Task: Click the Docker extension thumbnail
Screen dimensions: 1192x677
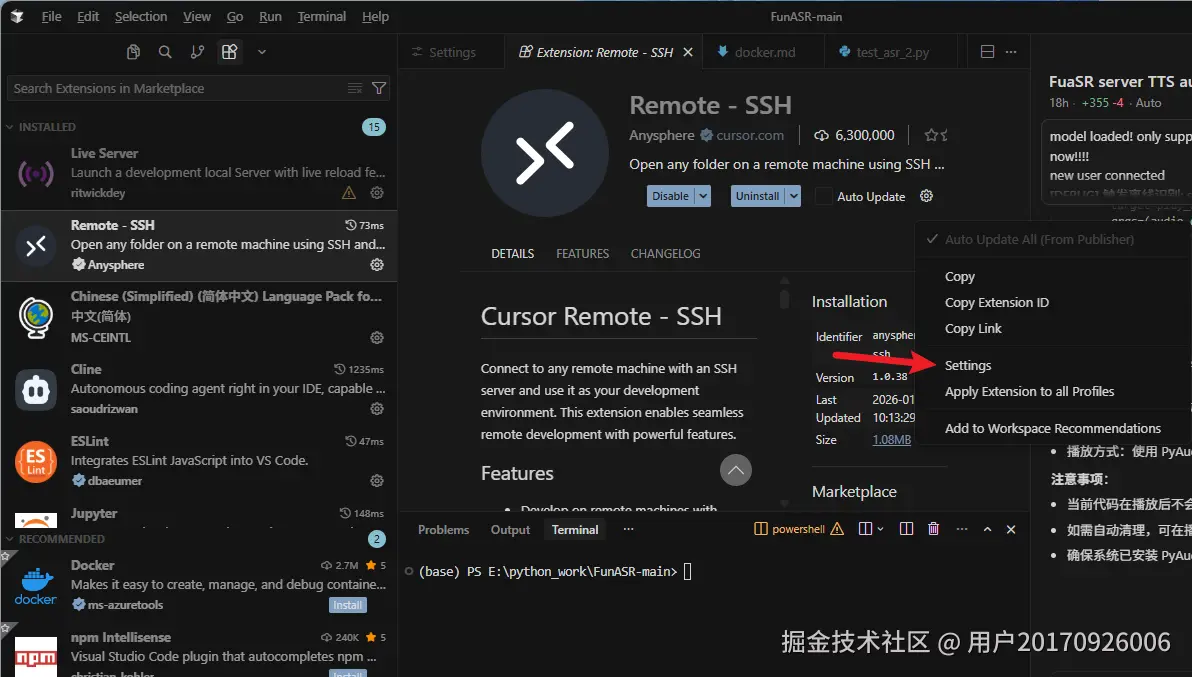Action: (36, 585)
